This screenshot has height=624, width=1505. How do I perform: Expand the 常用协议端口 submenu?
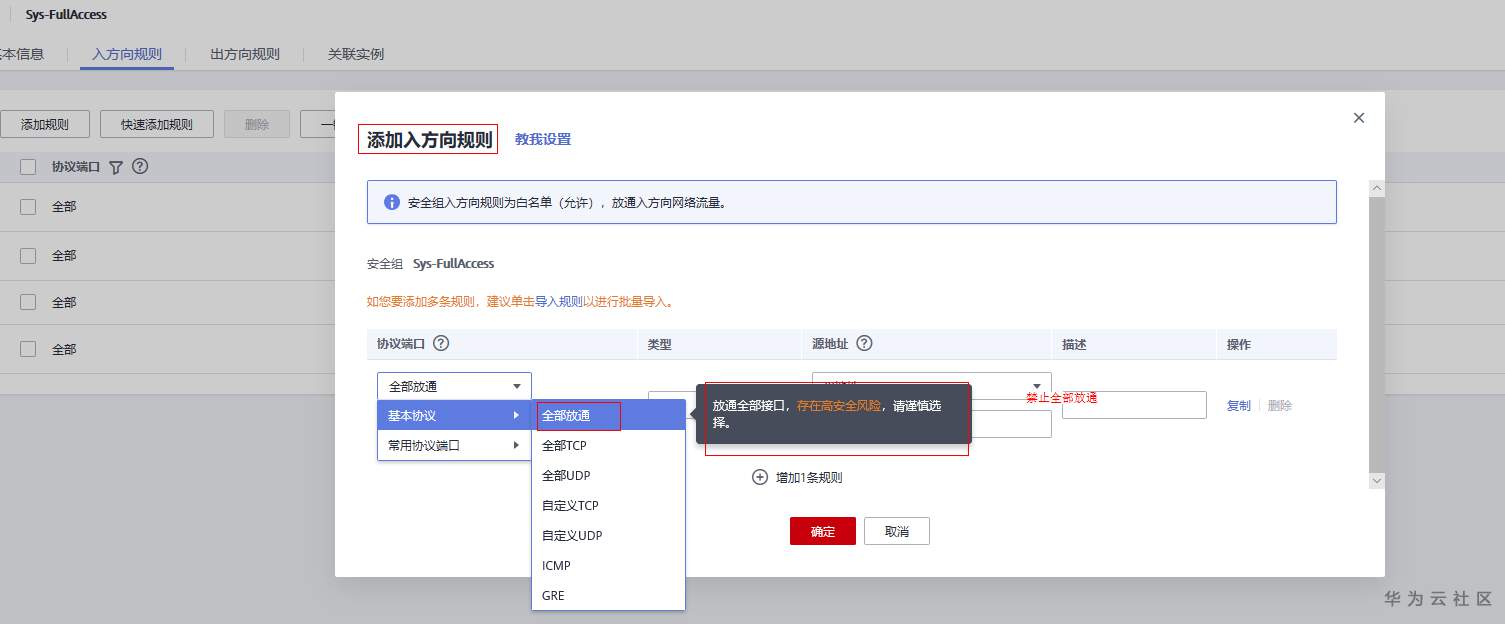454,445
